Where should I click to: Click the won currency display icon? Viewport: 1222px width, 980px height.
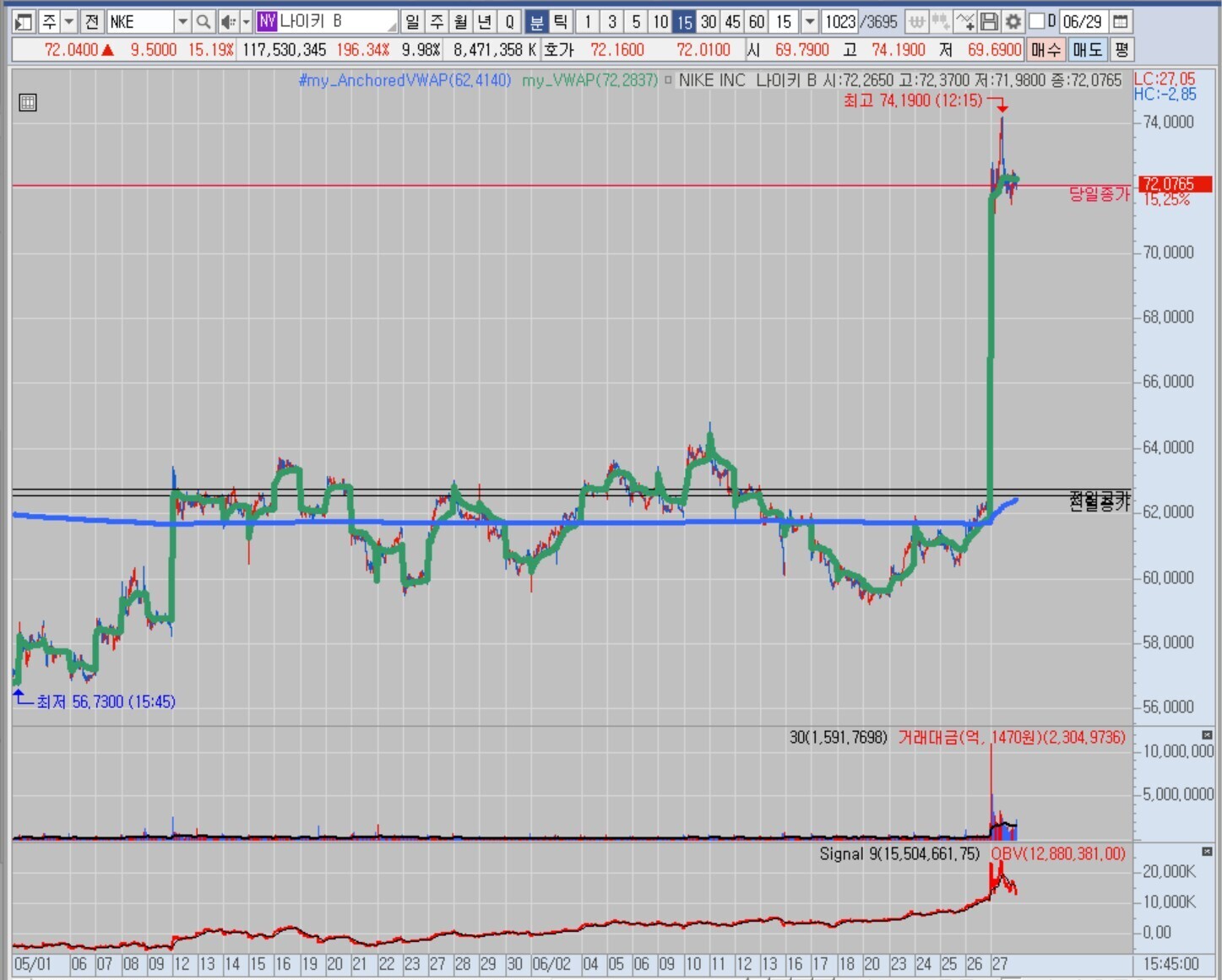click(917, 21)
